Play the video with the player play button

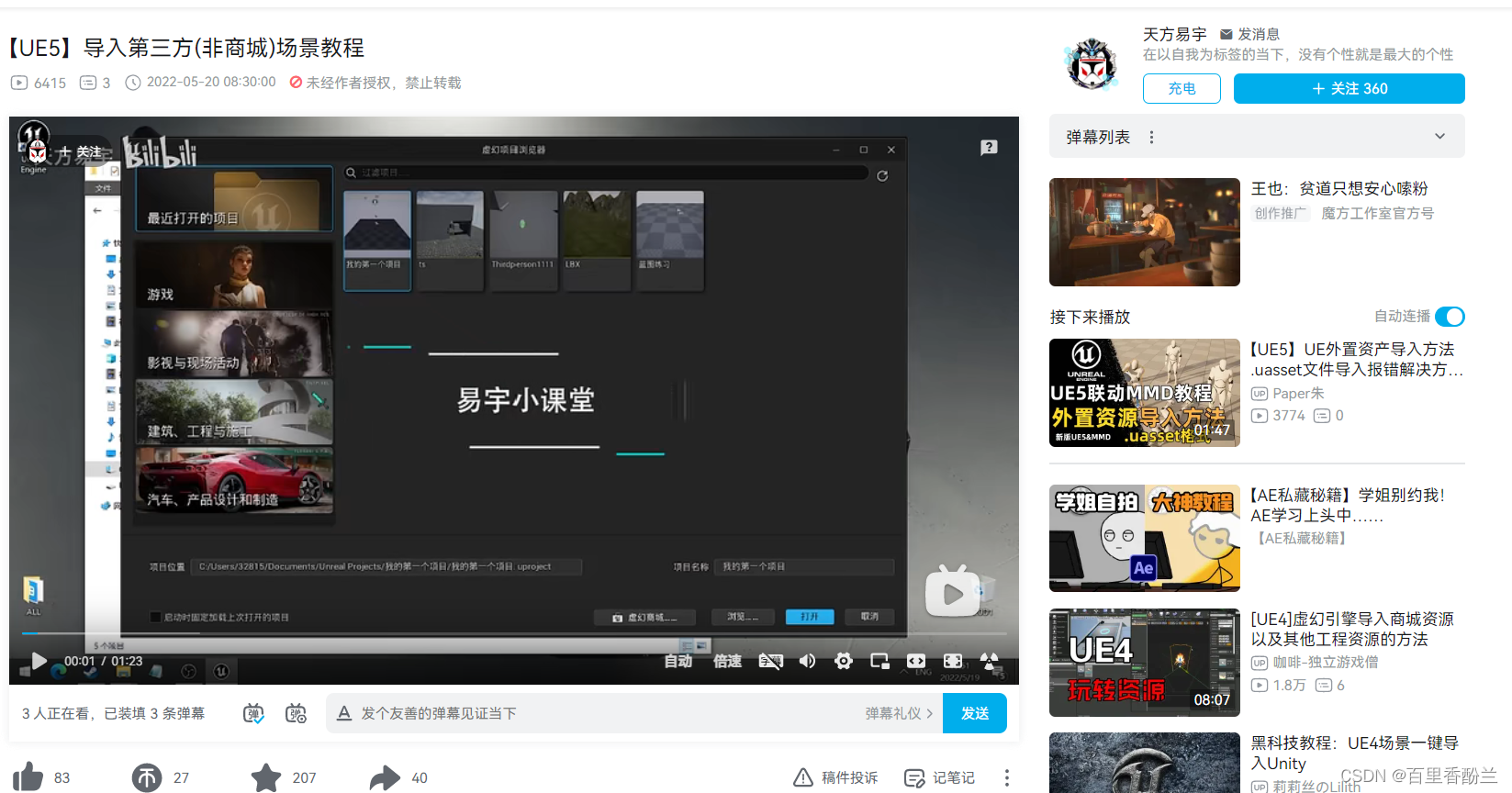39,661
